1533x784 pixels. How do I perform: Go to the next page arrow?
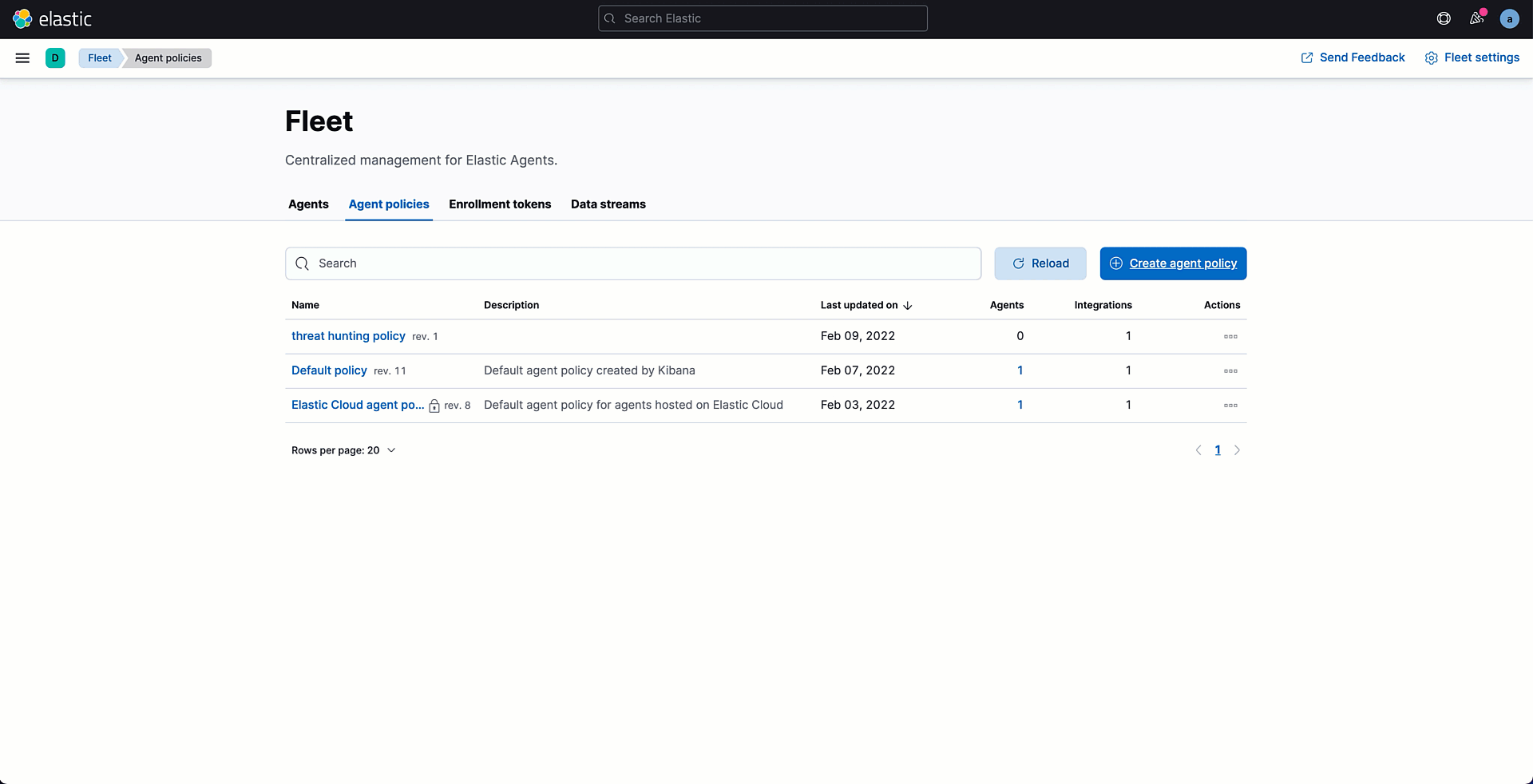[x=1237, y=450]
